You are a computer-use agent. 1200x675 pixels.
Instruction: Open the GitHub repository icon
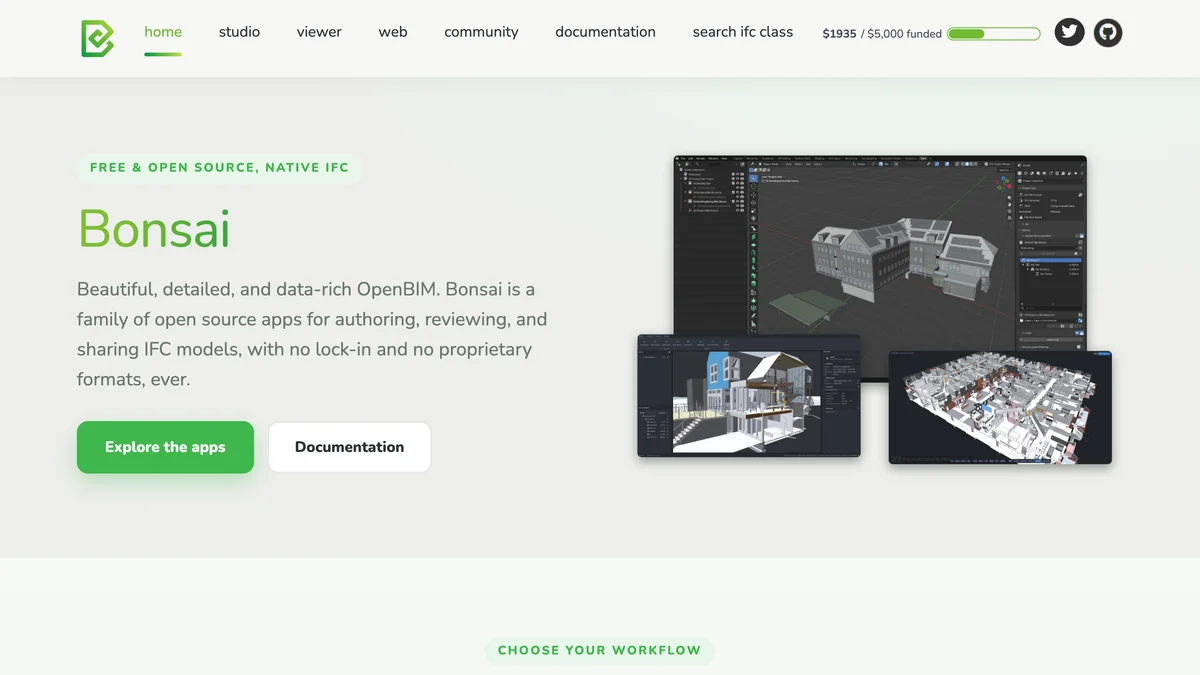[x=1108, y=33]
